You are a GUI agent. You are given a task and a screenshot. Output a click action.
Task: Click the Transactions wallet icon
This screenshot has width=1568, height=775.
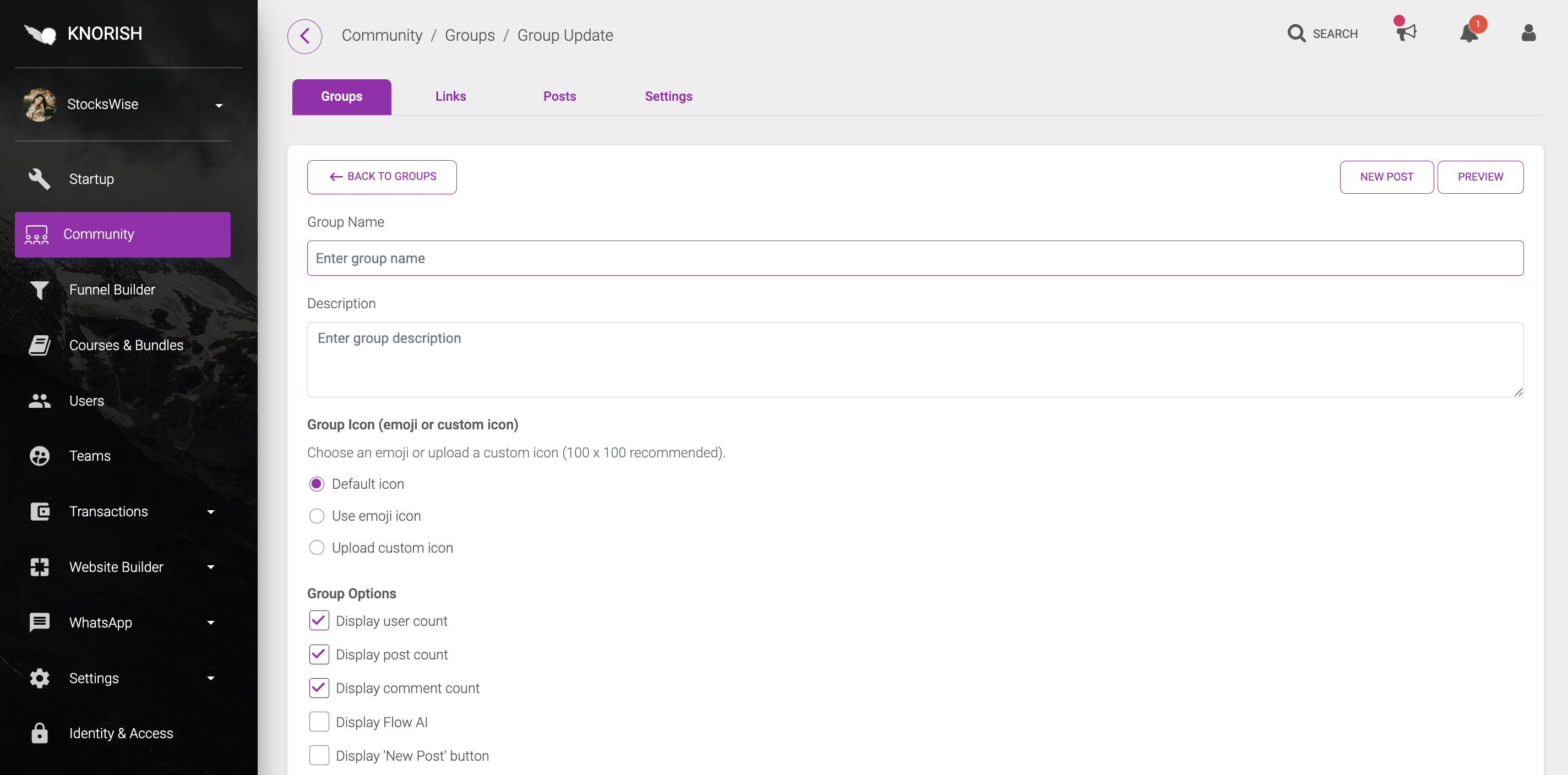tap(40, 511)
